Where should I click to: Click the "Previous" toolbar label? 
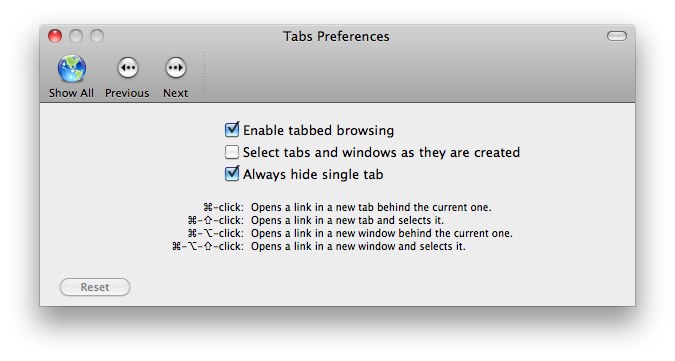[x=127, y=93]
